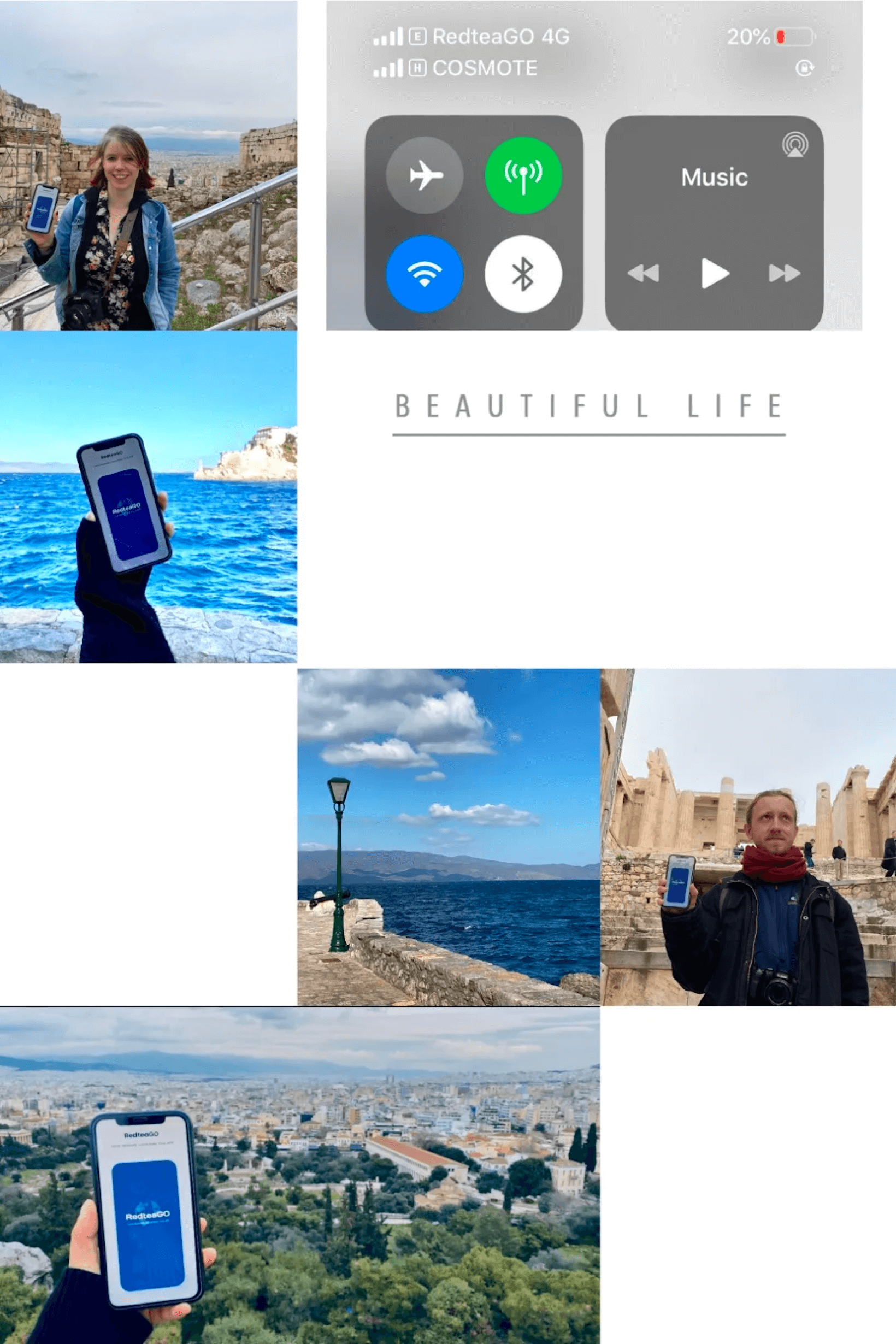Enable Cellular Data via the green antenna icon
Image resolution: width=896 pixels, height=1344 pixels.
[523, 175]
